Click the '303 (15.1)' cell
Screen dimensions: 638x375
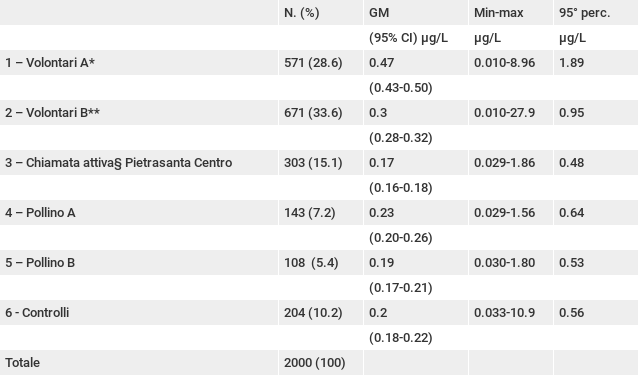click(313, 163)
